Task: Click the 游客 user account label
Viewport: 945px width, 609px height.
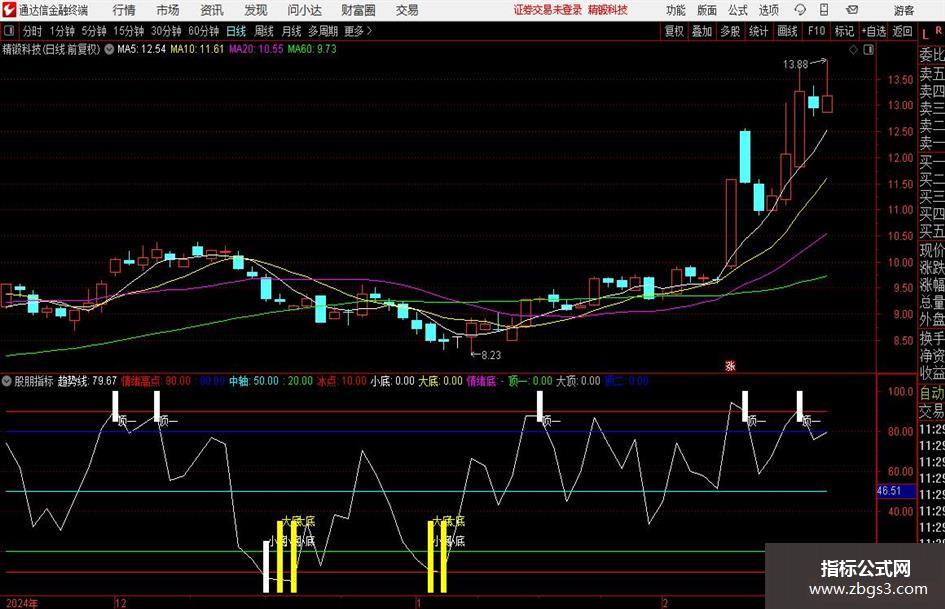Action: pos(903,10)
